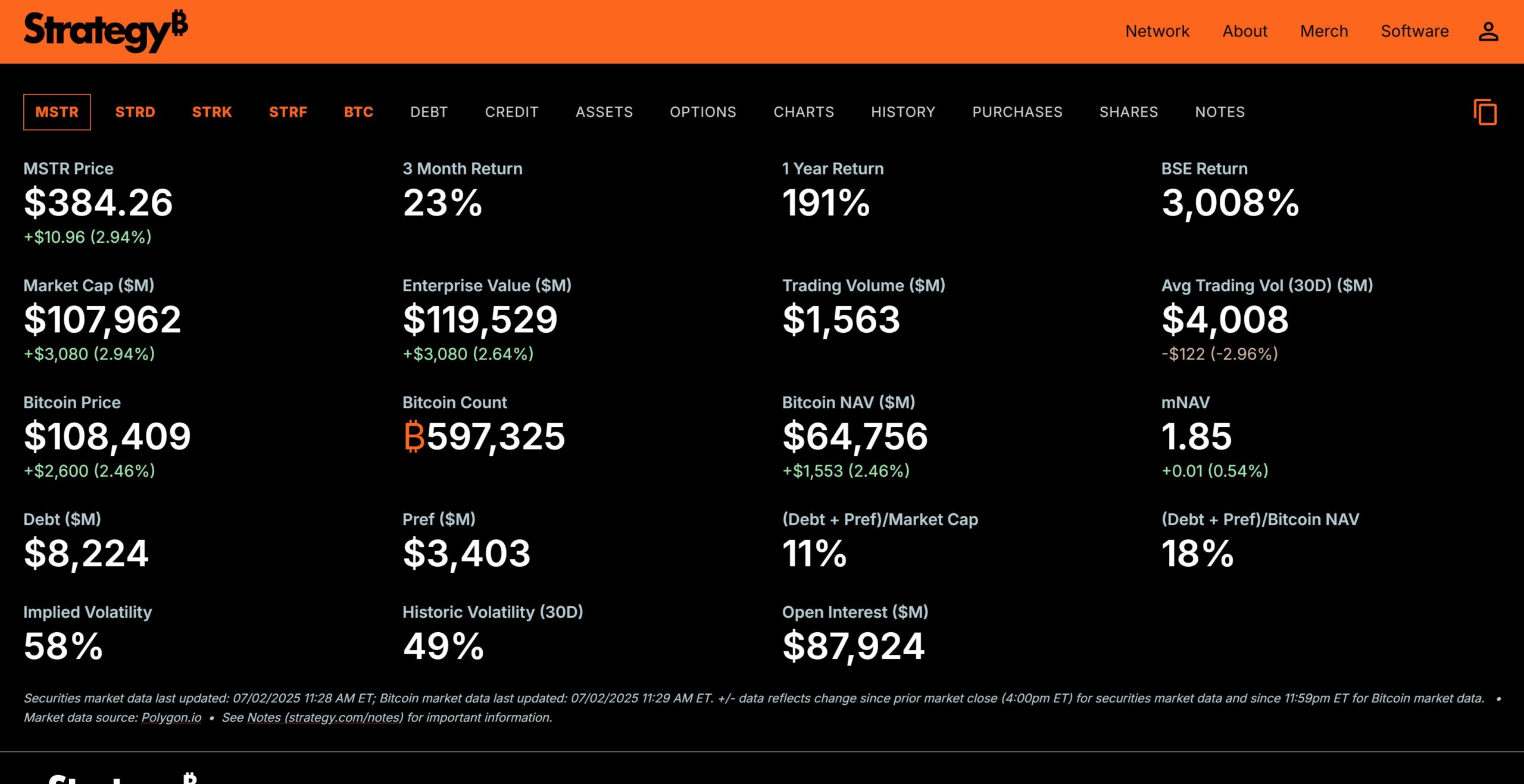Click the MSTR Price value $384.26

pos(98,202)
